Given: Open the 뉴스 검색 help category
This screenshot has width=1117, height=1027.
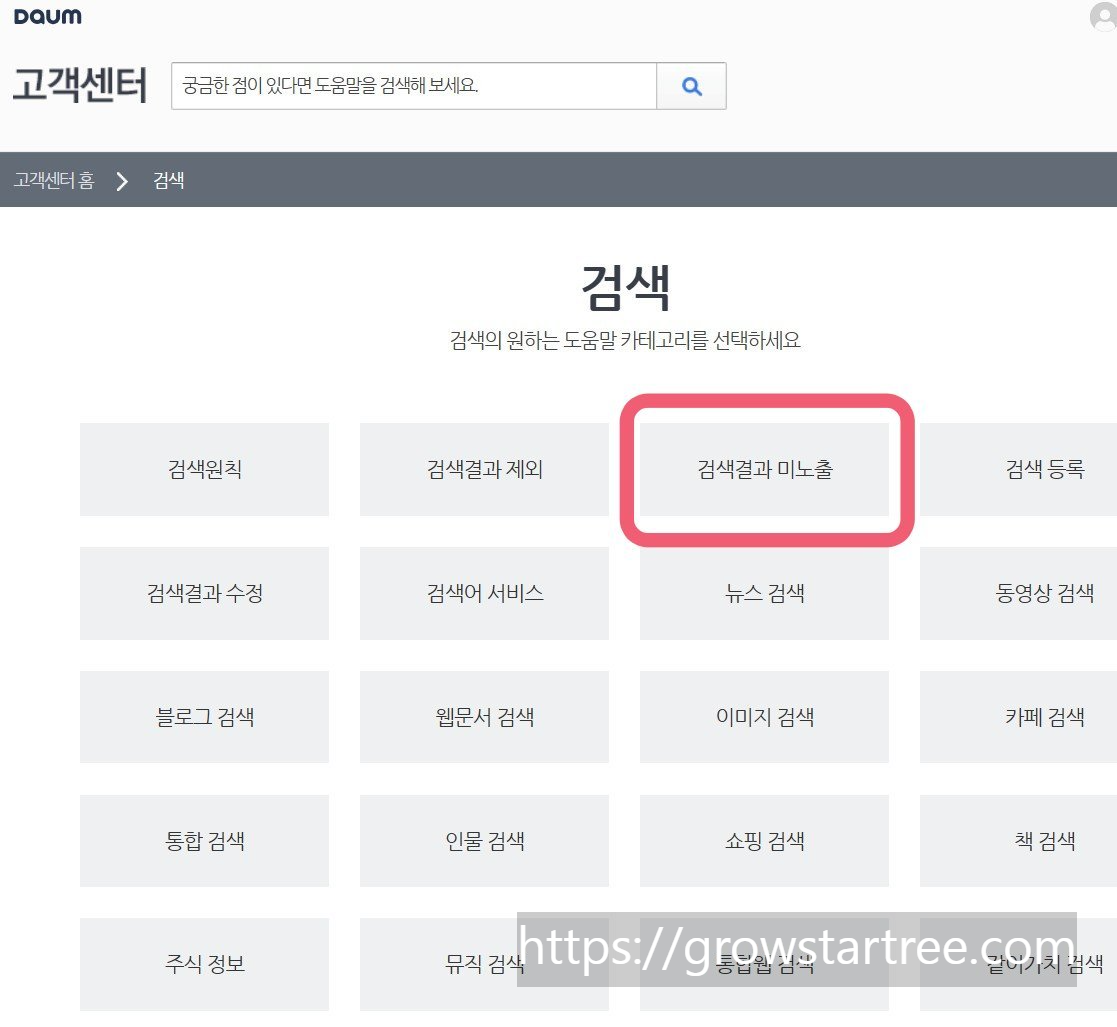Looking at the screenshot, I should 764,593.
